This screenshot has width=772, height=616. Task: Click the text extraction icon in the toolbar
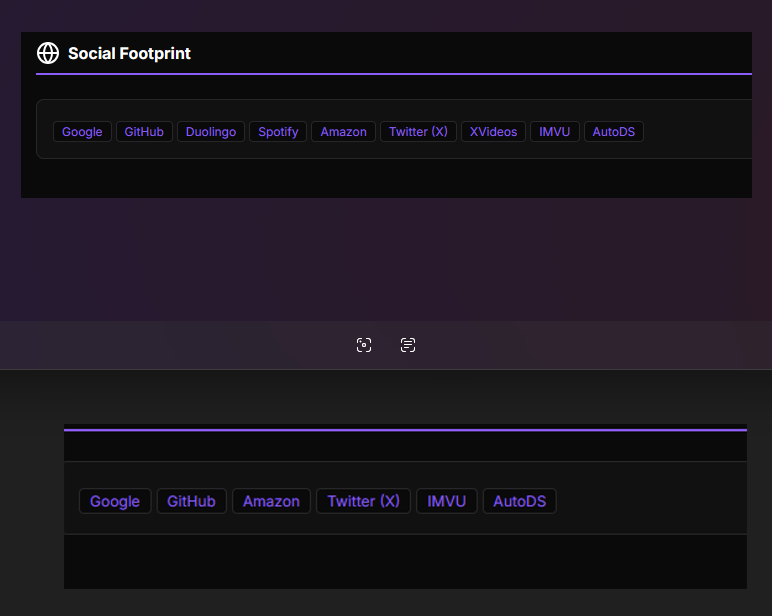coord(408,345)
